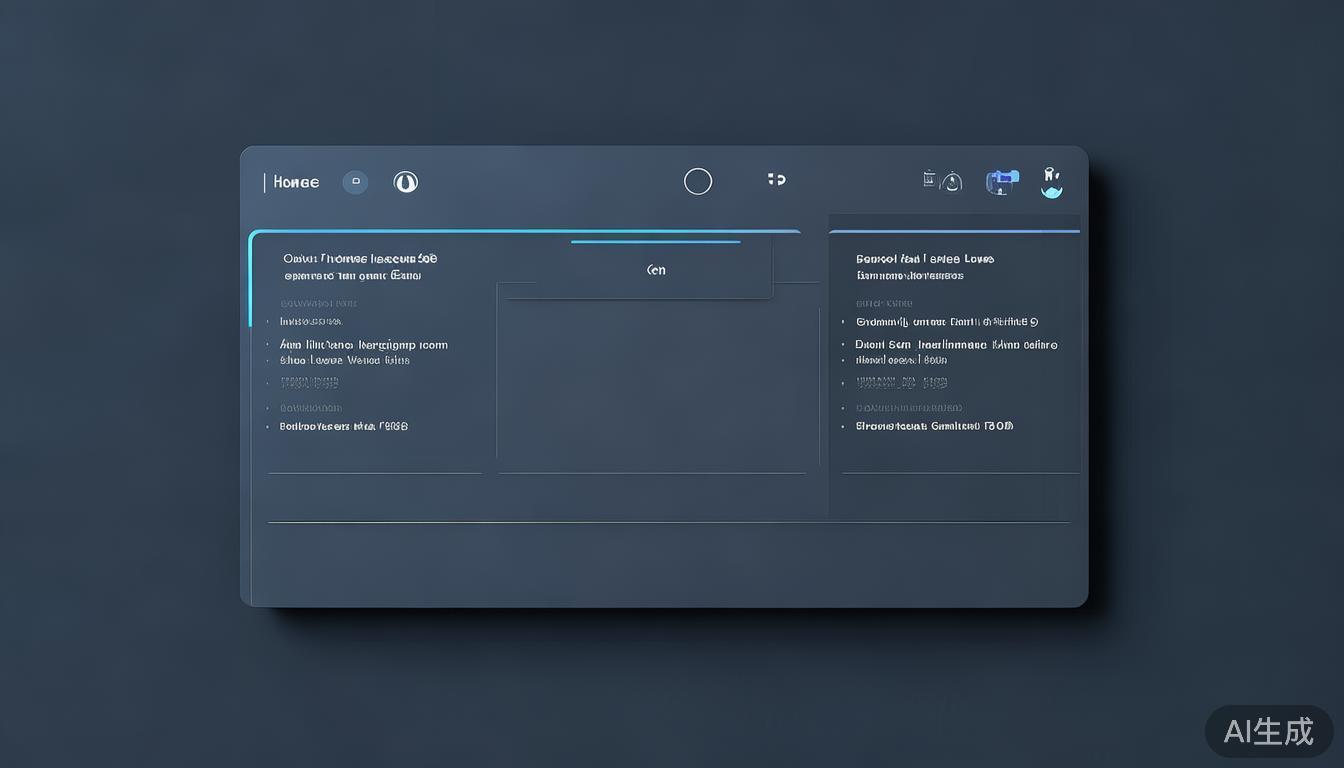
Task: Click the small list icon left of bell
Action: click(929, 179)
